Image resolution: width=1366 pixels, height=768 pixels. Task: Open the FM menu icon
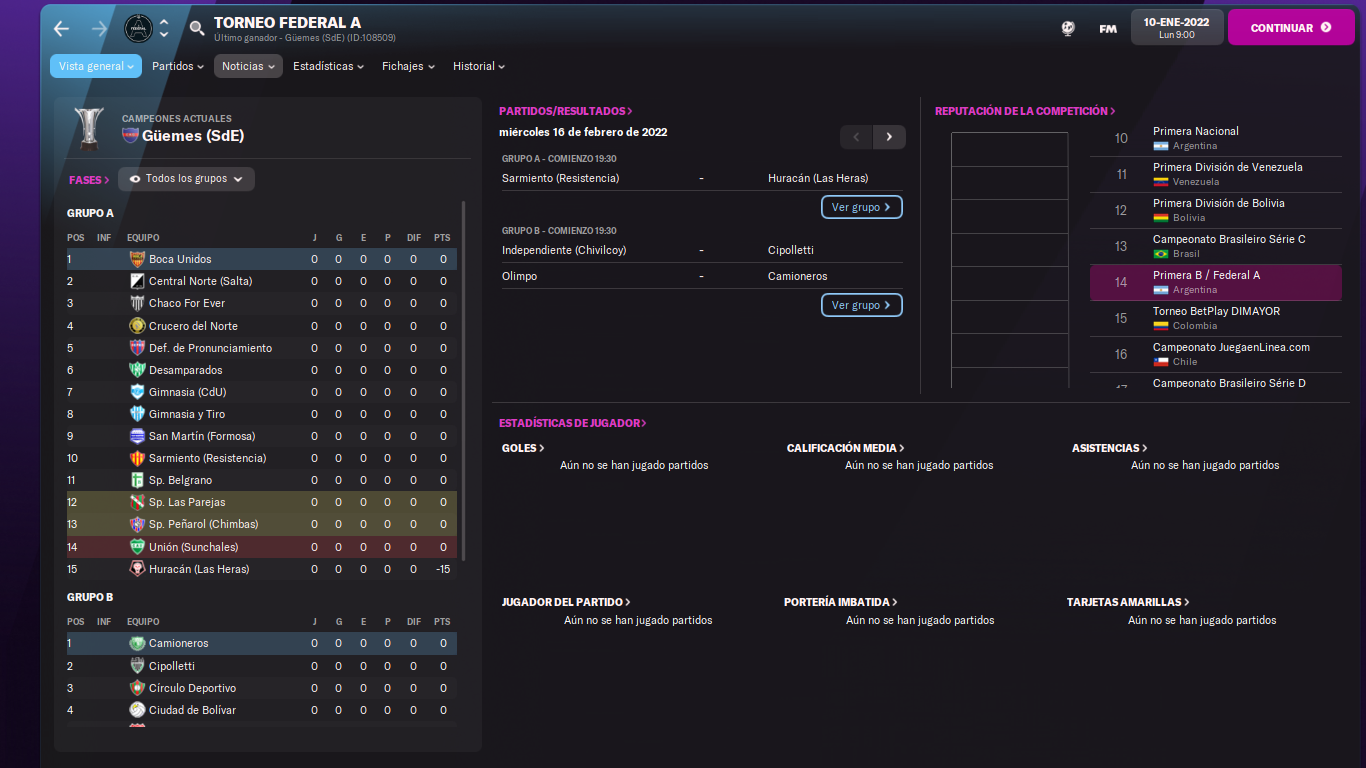[1108, 28]
